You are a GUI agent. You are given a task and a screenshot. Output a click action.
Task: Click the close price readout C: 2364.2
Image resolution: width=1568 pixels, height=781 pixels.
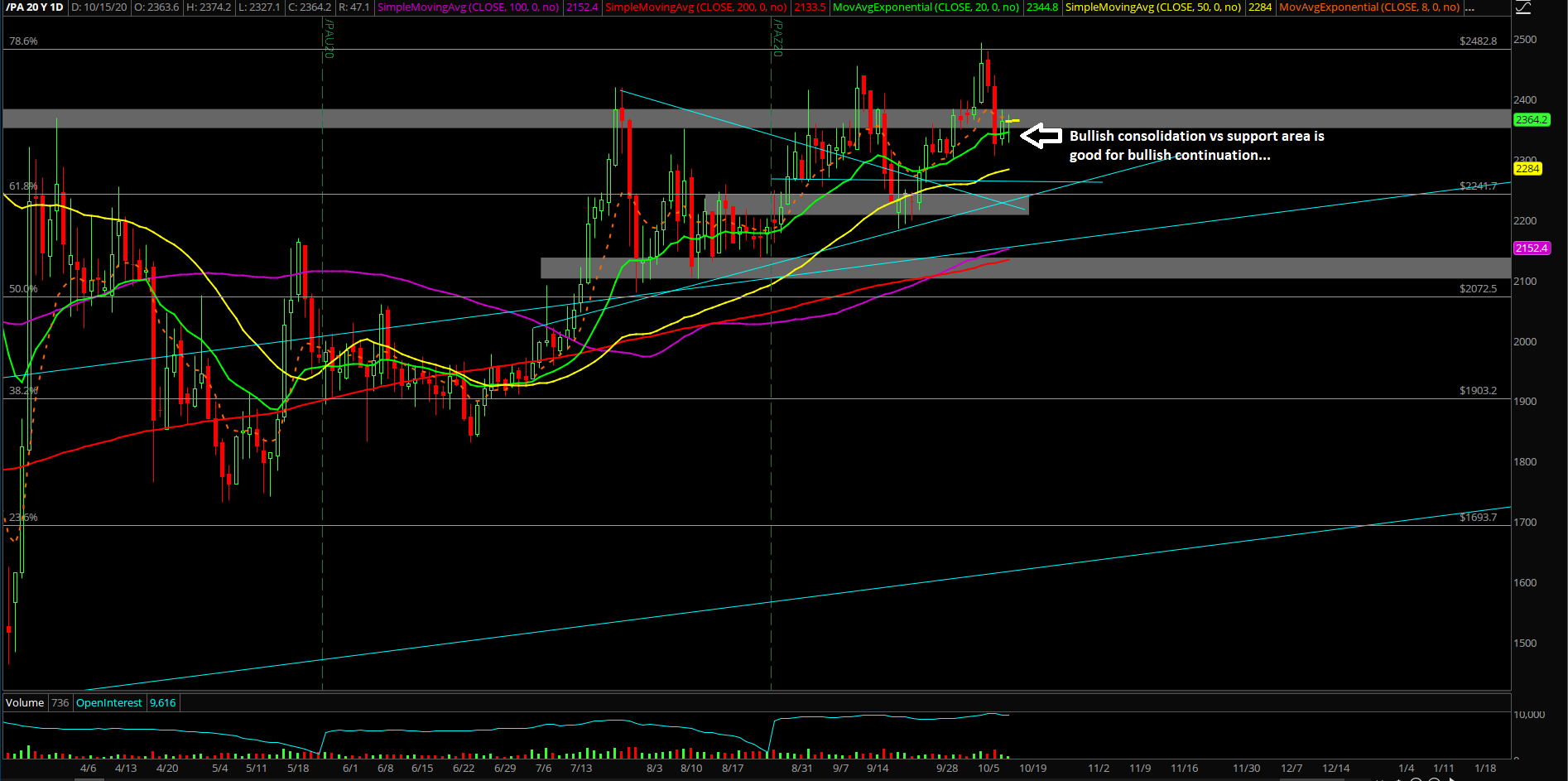click(310, 7)
